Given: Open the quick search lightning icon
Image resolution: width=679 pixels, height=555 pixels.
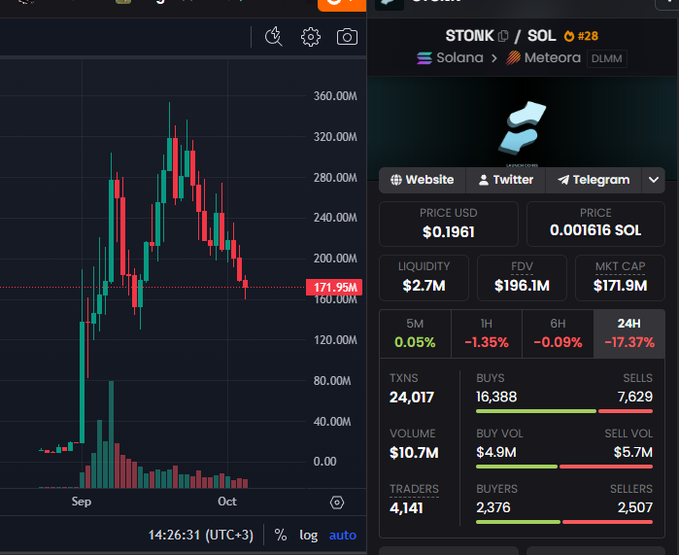Looking at the screenshot, I should tap(274, 36).
